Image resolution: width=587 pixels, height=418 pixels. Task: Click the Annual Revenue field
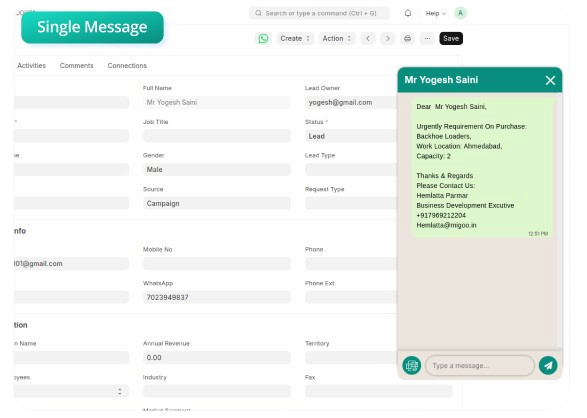point(216,357)
